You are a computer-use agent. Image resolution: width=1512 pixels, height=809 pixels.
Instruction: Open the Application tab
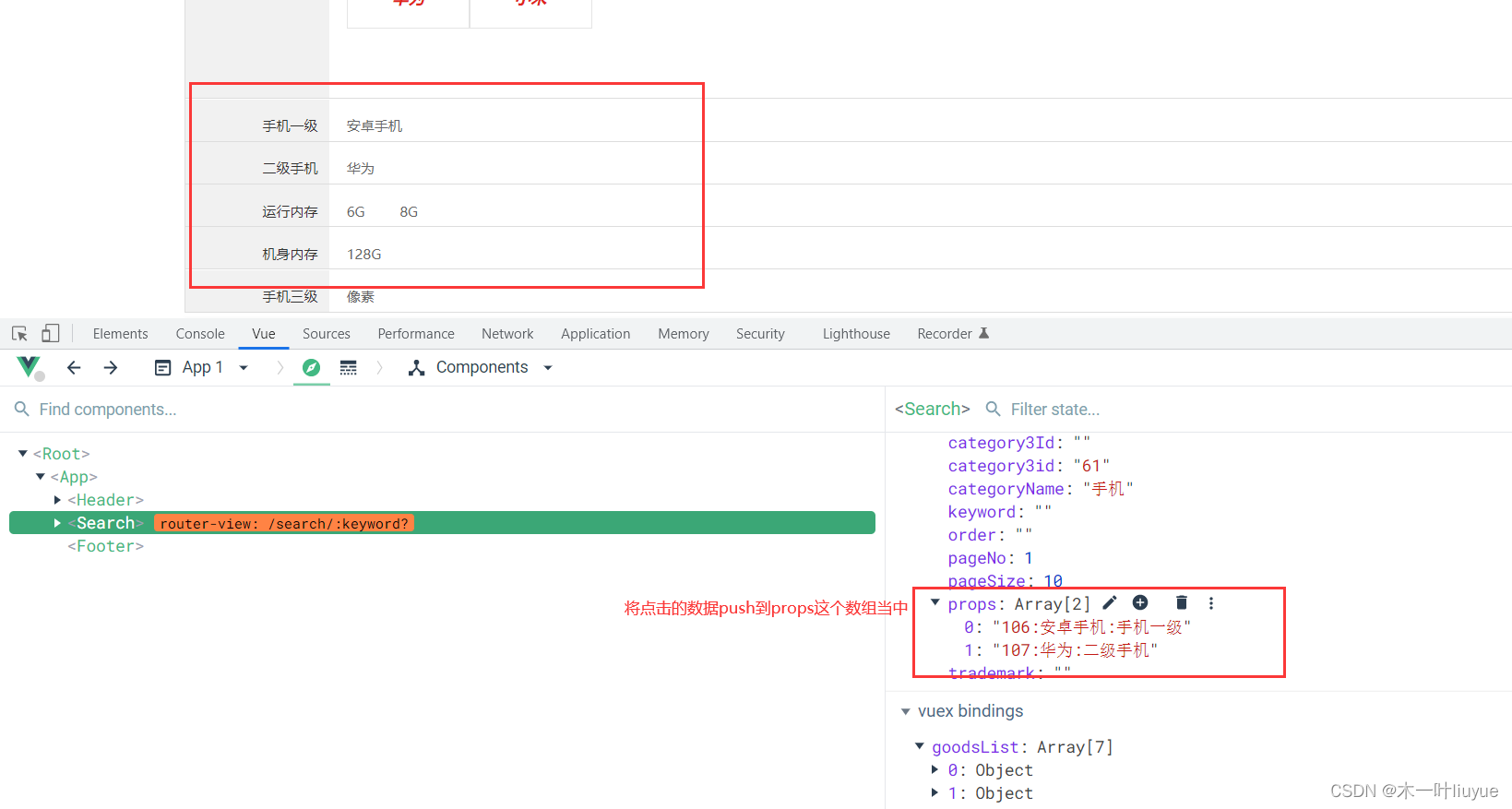[596, 334]
